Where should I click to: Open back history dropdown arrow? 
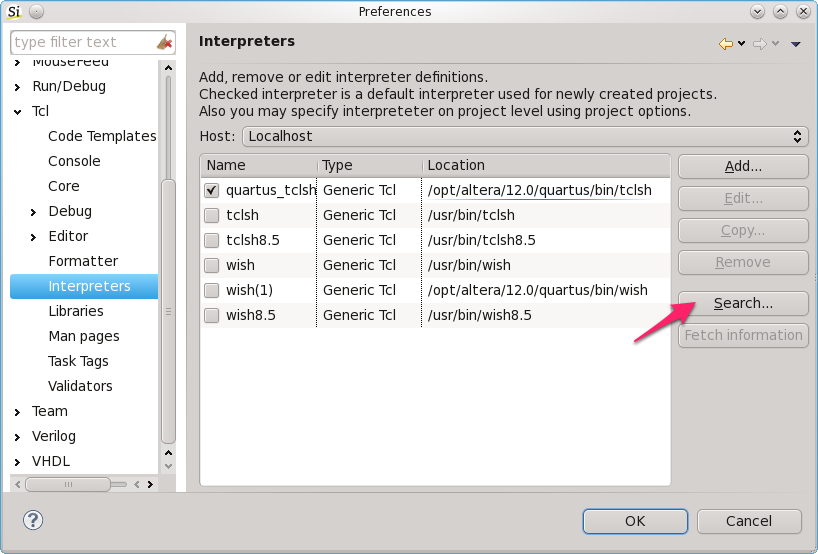(741, 44)
